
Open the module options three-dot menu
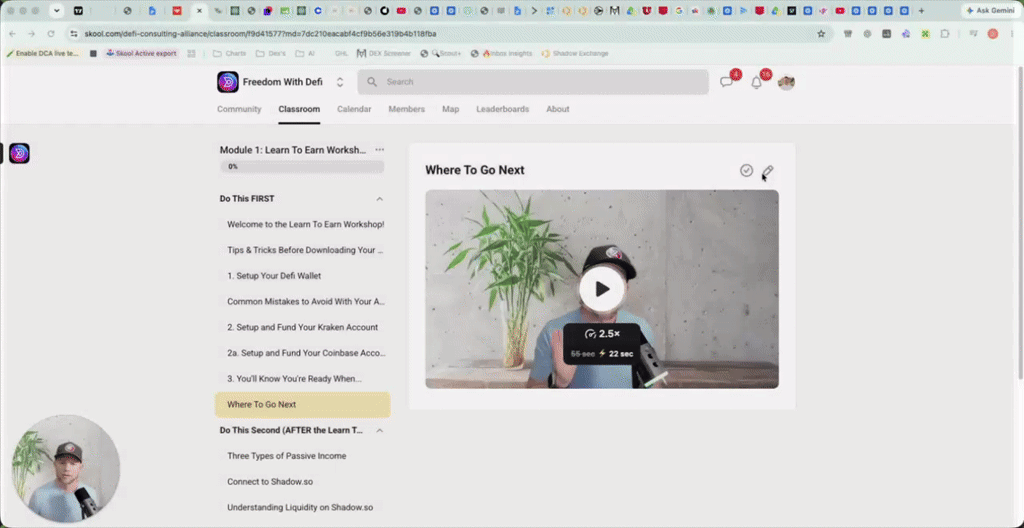coord(379,150)
